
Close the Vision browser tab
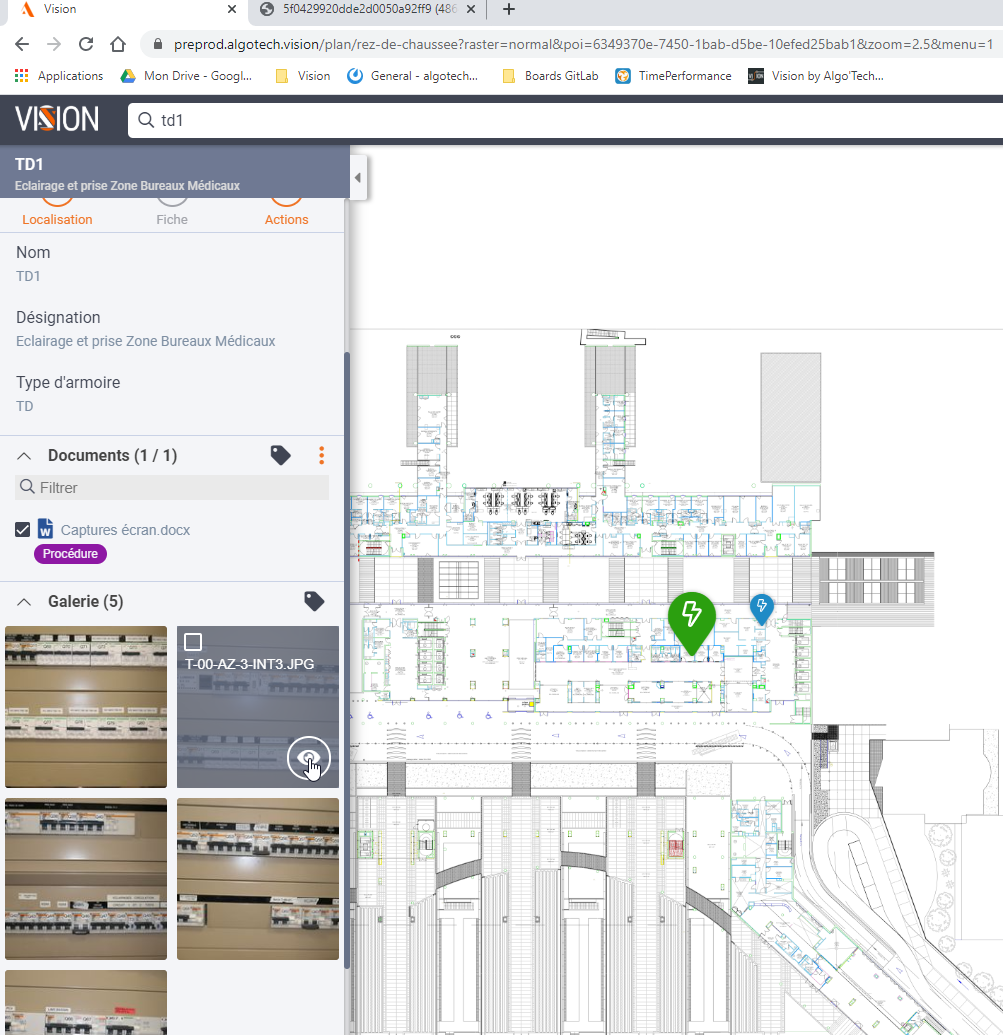pyautogui.click(x=232, y=9)
